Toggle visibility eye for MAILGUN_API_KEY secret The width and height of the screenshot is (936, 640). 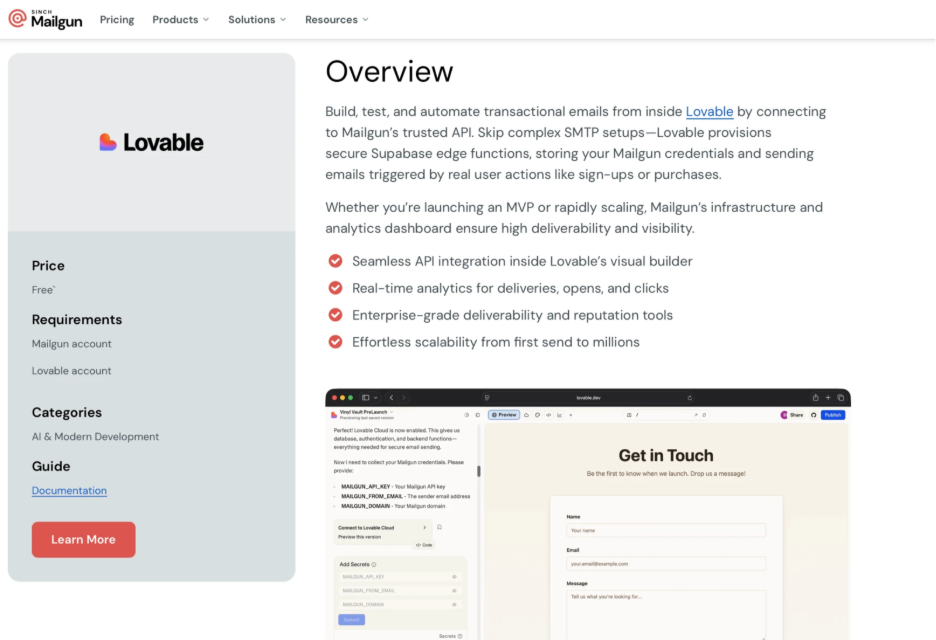click(x=454, y=577)
